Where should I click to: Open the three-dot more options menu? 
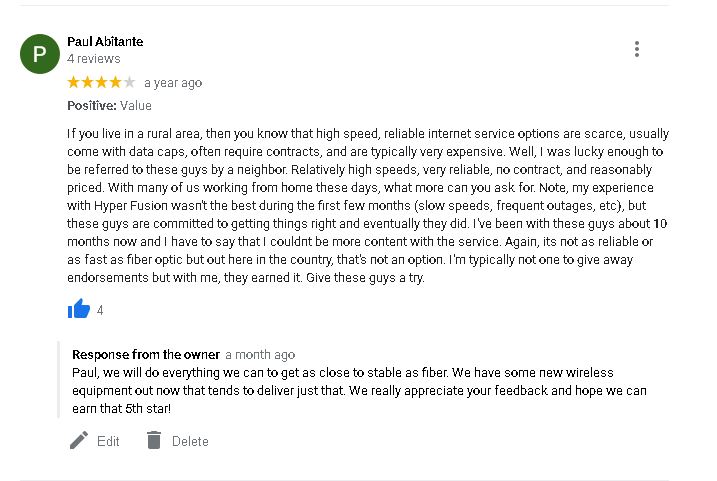click(x=637, y=49)
